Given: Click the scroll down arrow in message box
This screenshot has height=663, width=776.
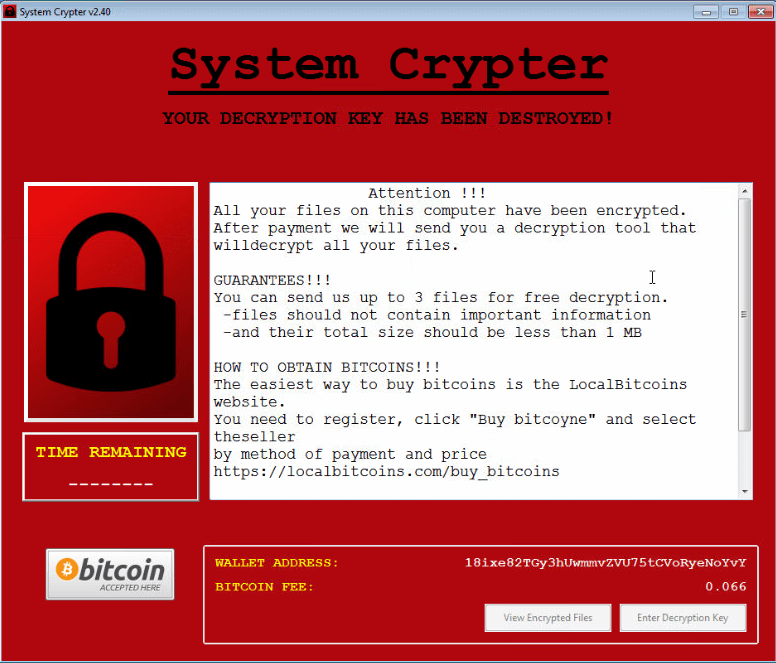Looking at the screenshot, I should coord(745,491).
